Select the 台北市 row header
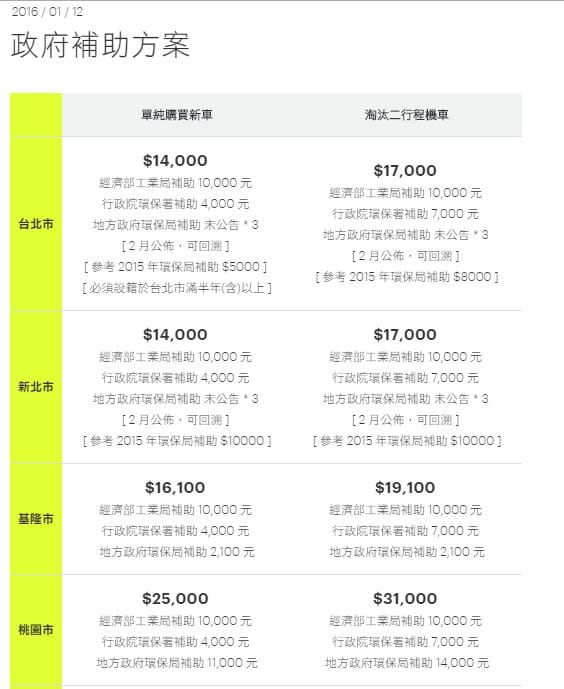This screenshot has height=689, width=564. coord(36,224)
